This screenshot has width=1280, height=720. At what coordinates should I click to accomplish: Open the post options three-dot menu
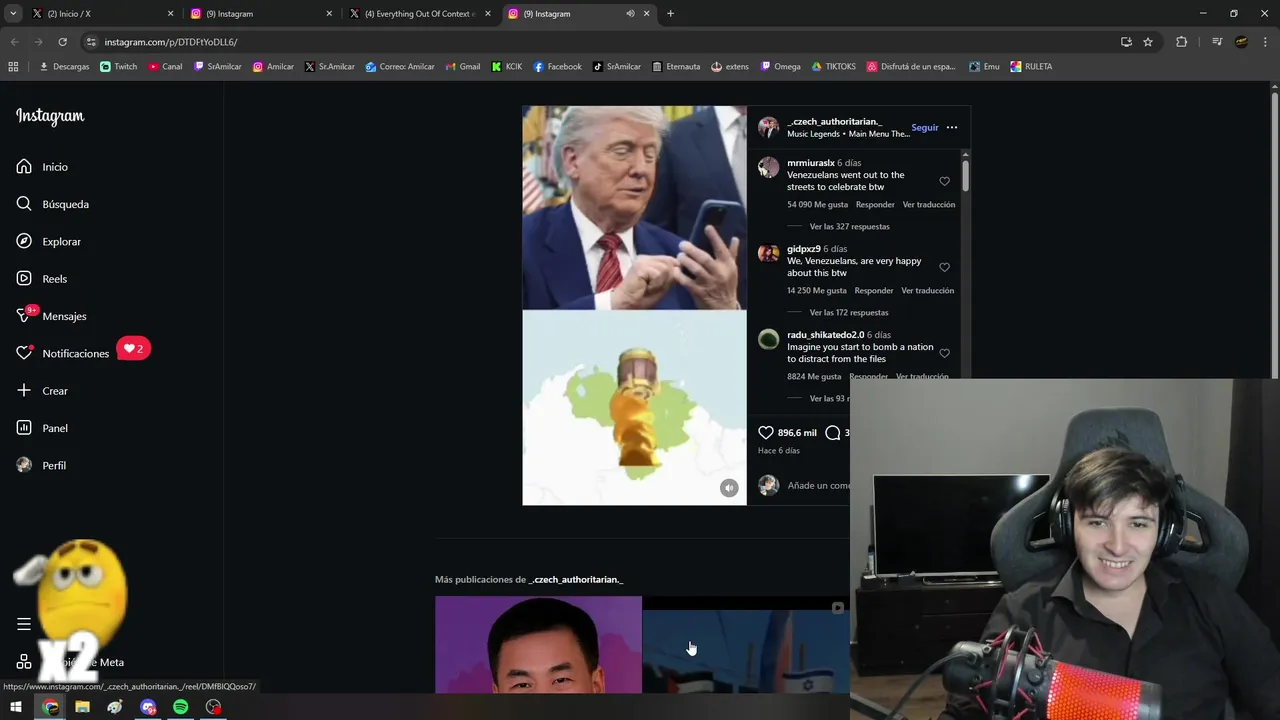coord(952,128)
